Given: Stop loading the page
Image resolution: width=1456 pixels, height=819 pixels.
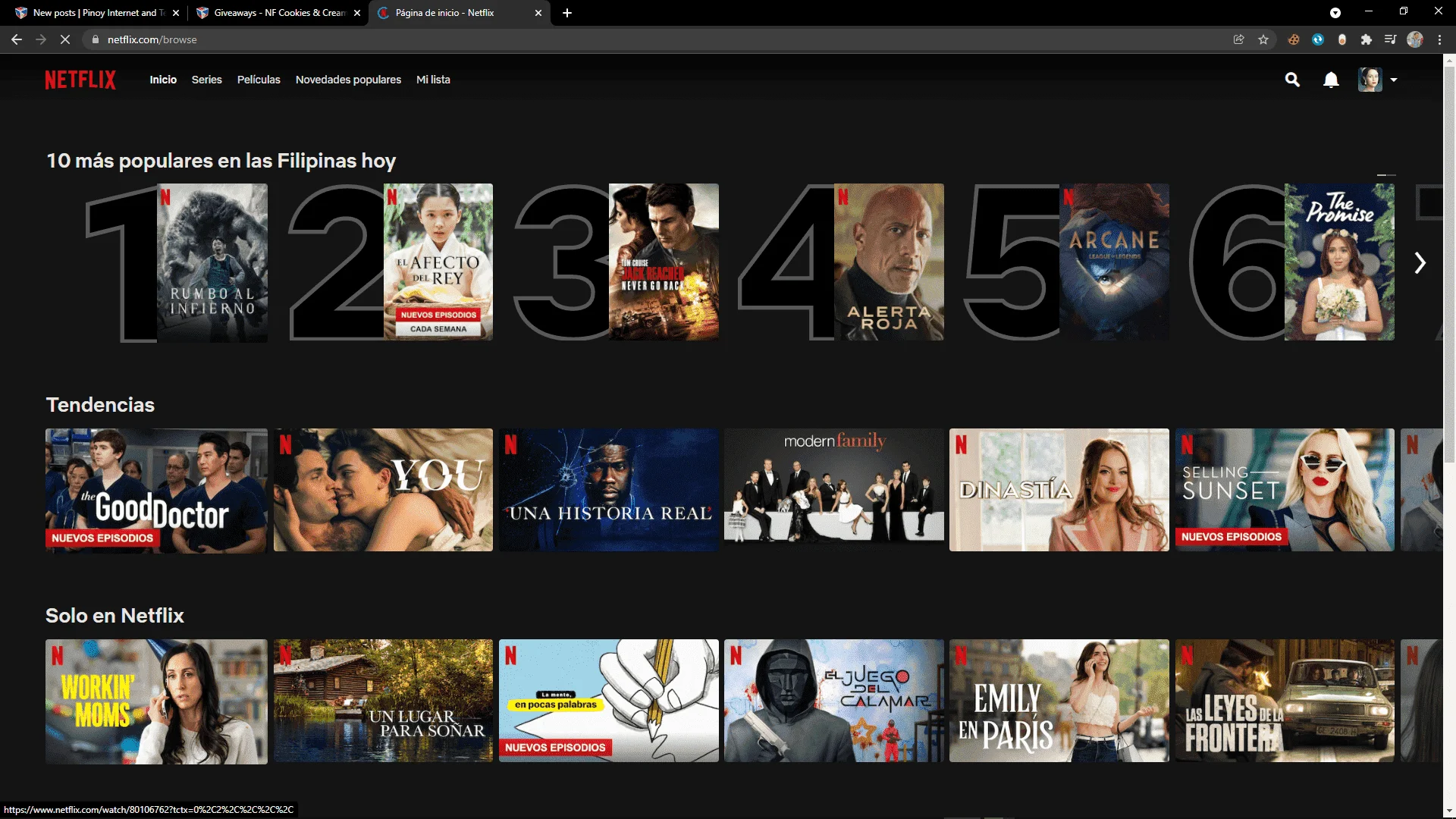Looking at the screenshot, I should [65, 39].
